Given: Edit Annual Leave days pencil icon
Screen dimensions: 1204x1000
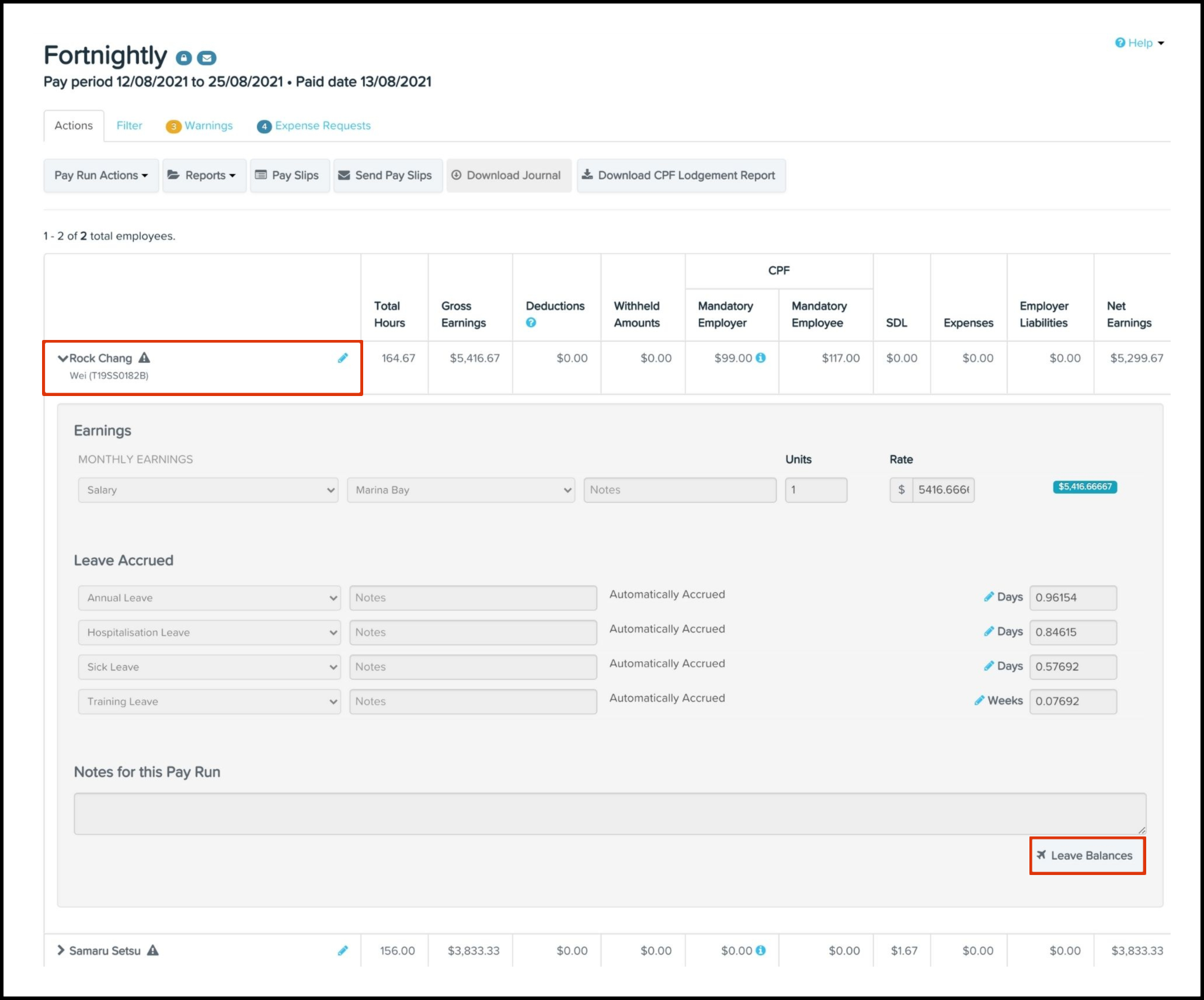Looking at the screenshot, I should pos(989,596).
